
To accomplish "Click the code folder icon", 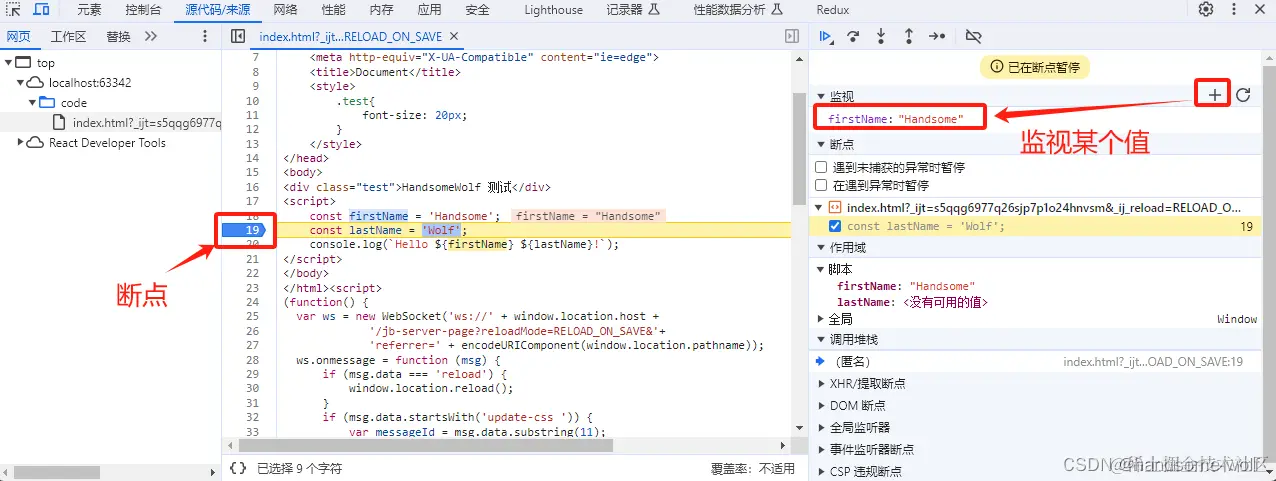I will [x=49, y=102].
